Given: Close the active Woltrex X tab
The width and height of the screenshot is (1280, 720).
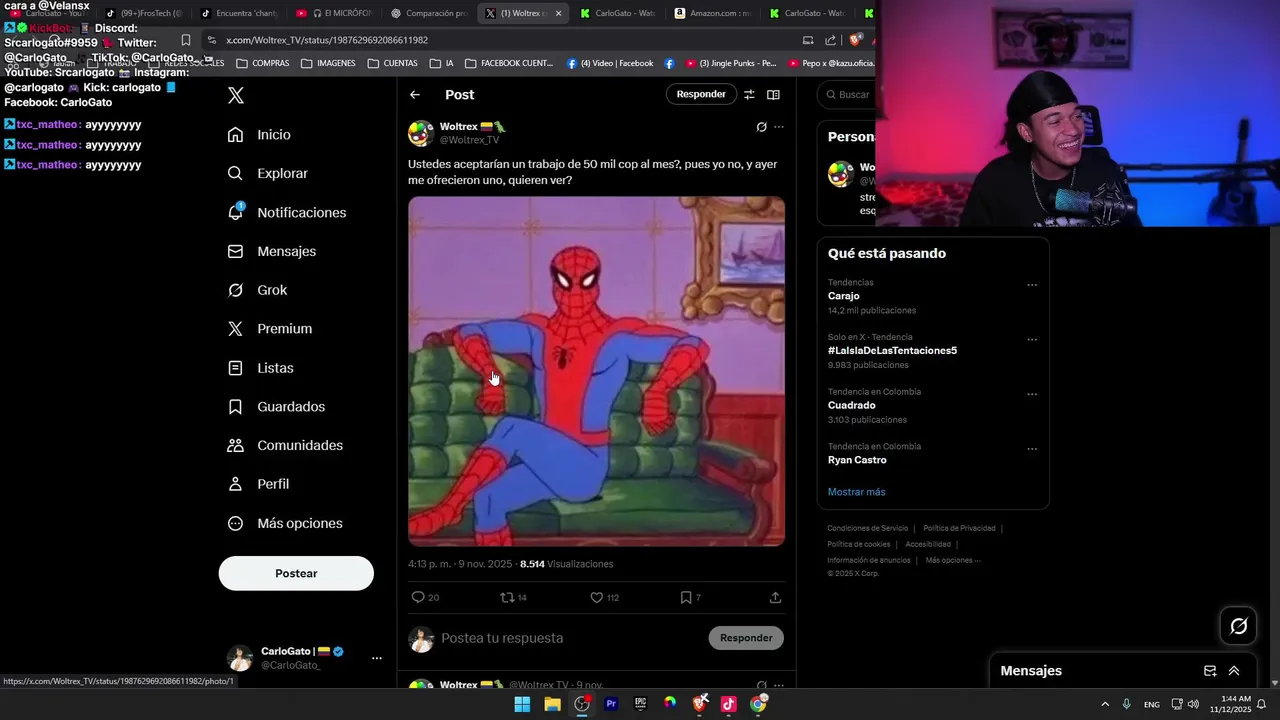Looking at the screenshot, I should pos(558,13).
